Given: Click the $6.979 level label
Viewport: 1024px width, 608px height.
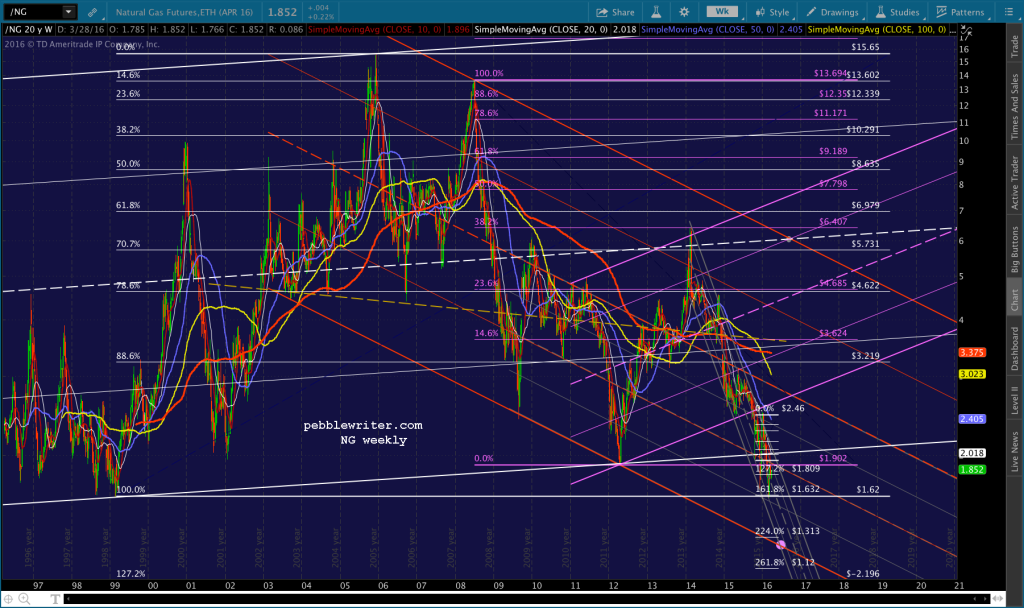Looking at the screenshot, I should pyautogui.click(x=865, y=205).
